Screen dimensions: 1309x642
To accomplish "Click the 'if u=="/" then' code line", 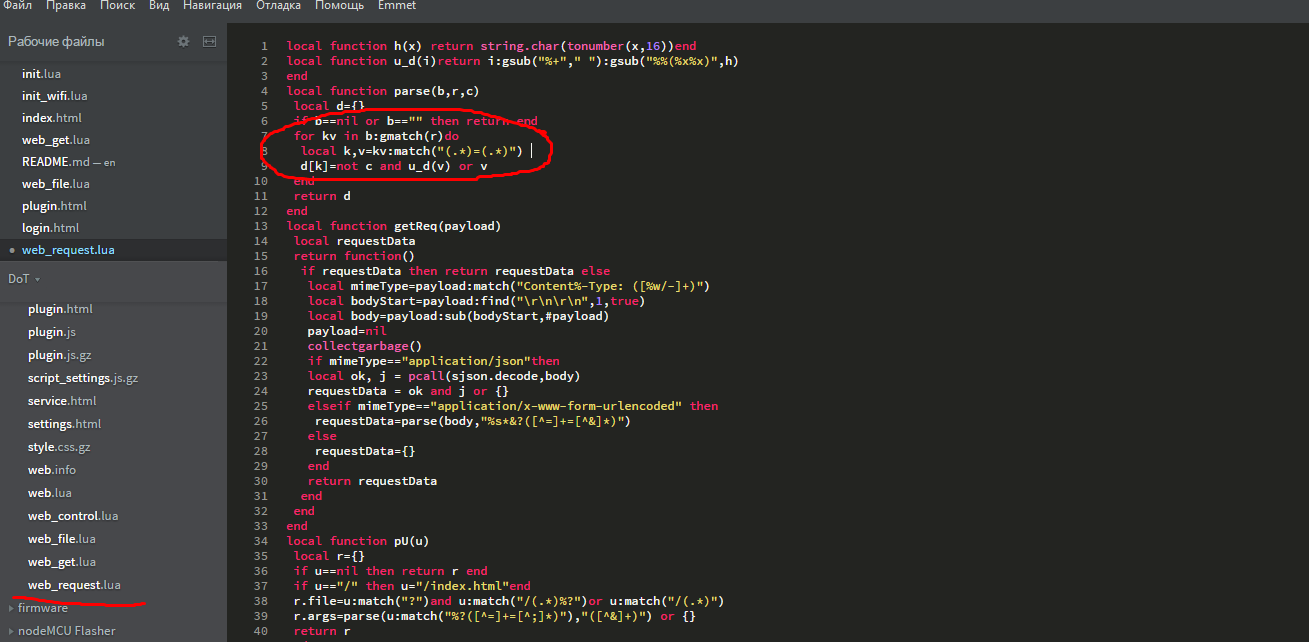I will 412,586.
